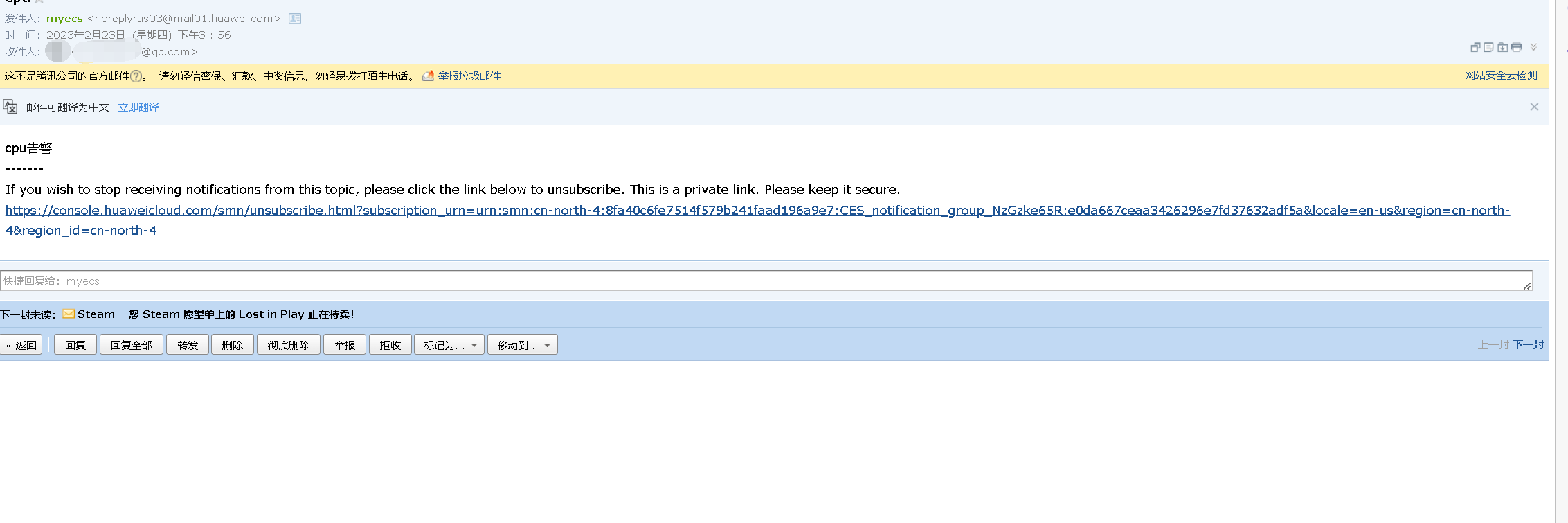This screenshot has height=523, width=1568.
Task: Click 举报垃圾邮件 link
Action: pos(469,76)
